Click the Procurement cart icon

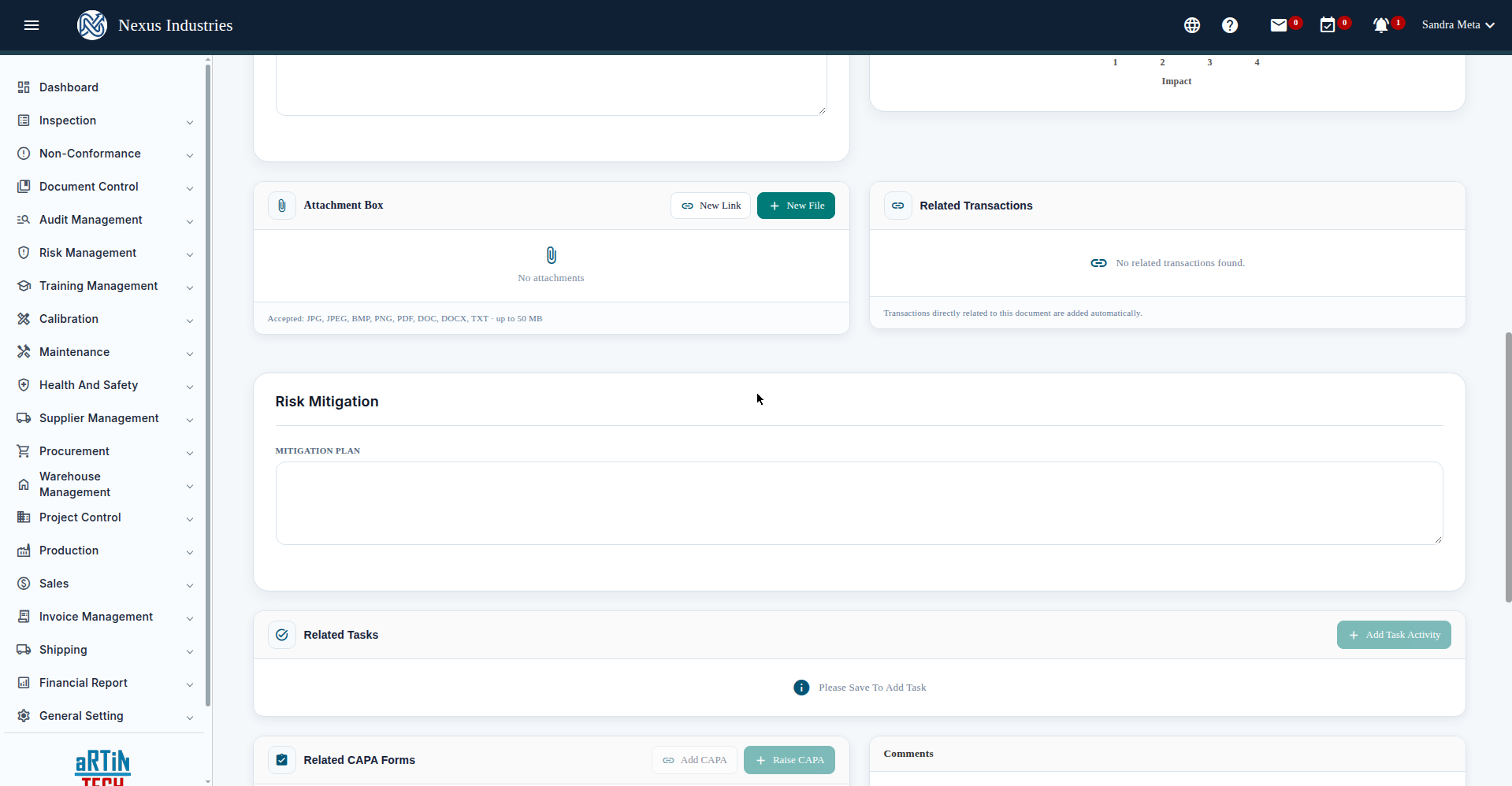(x=24, y=451)
